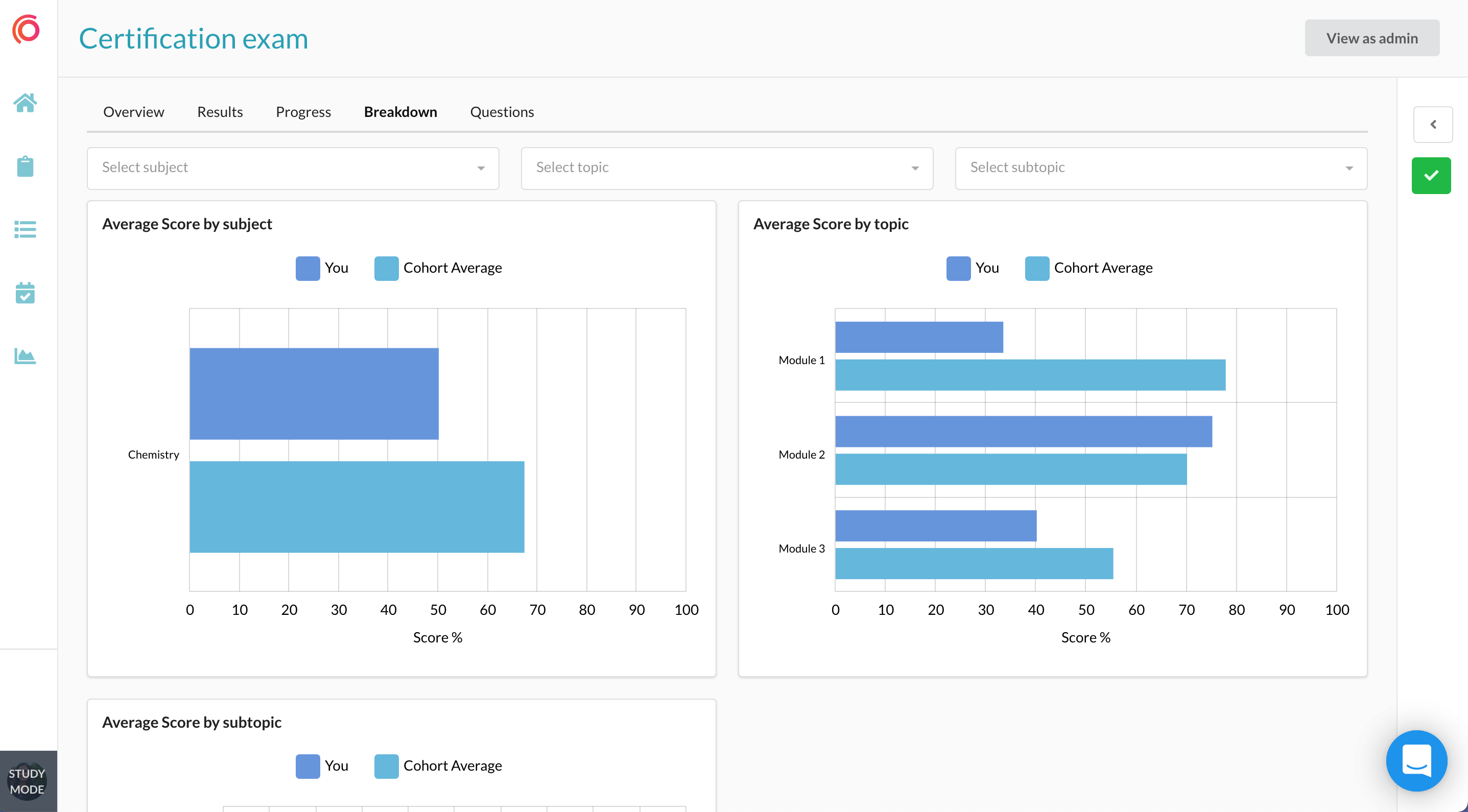
Task: Open the area chart analytics icon
Action: click(x=25, y=356)
